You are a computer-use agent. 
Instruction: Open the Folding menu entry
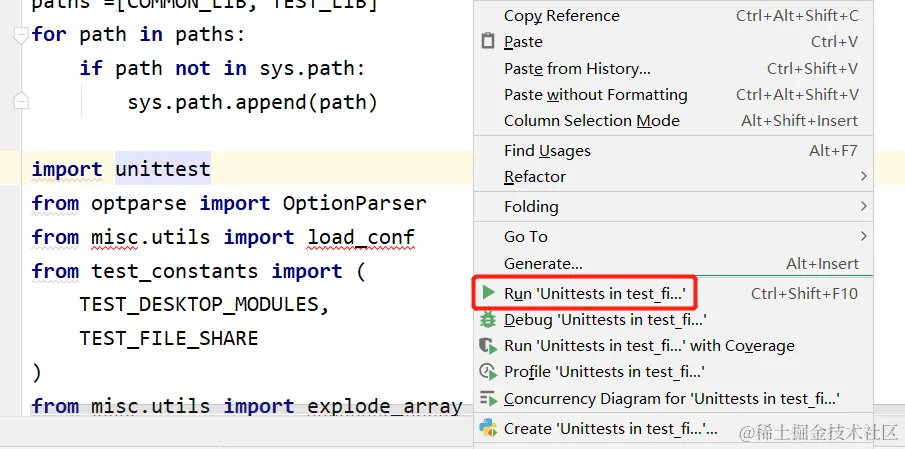(673, 207)
